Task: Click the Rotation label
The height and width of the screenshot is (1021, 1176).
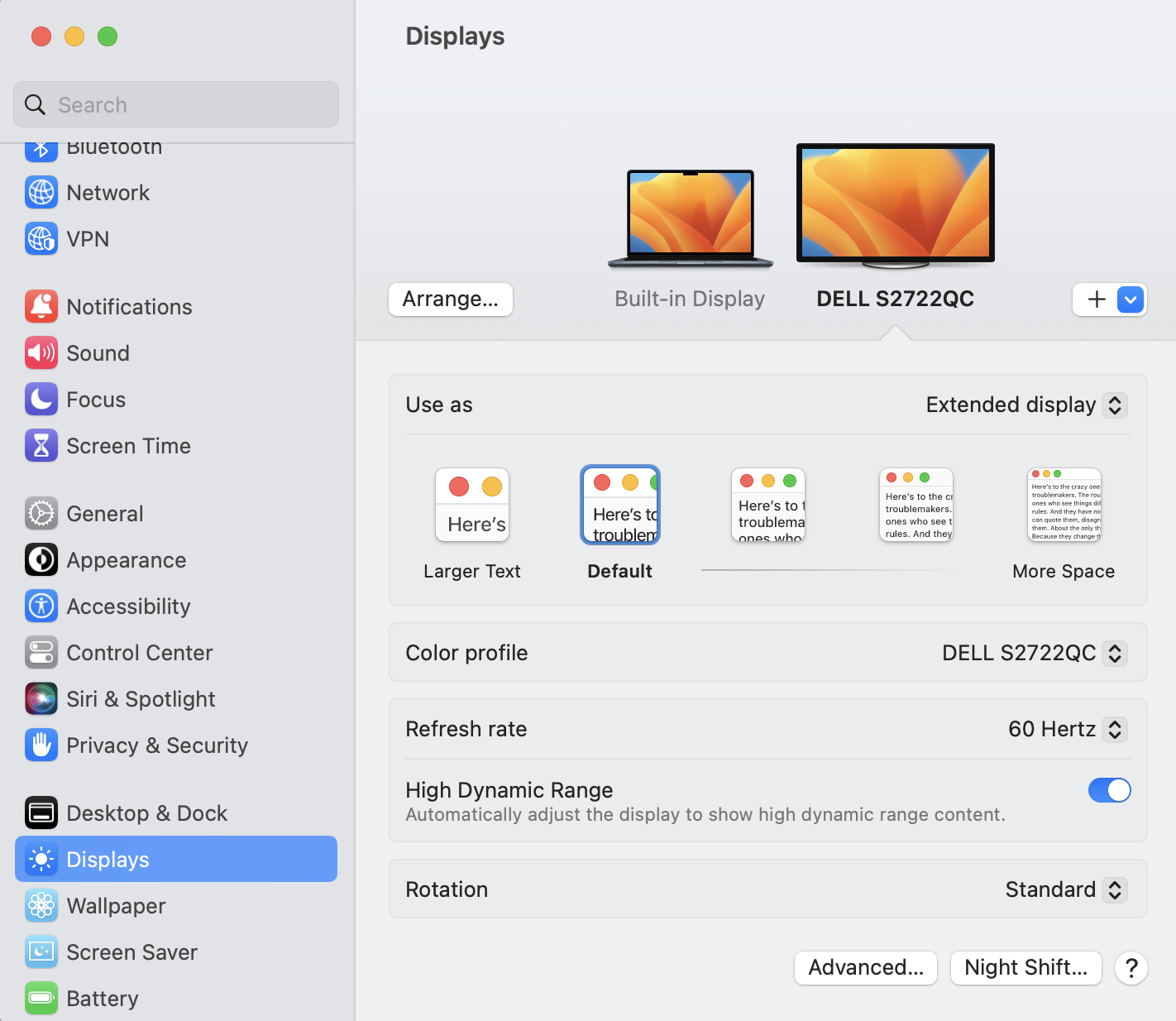Action: coord(447,889)
